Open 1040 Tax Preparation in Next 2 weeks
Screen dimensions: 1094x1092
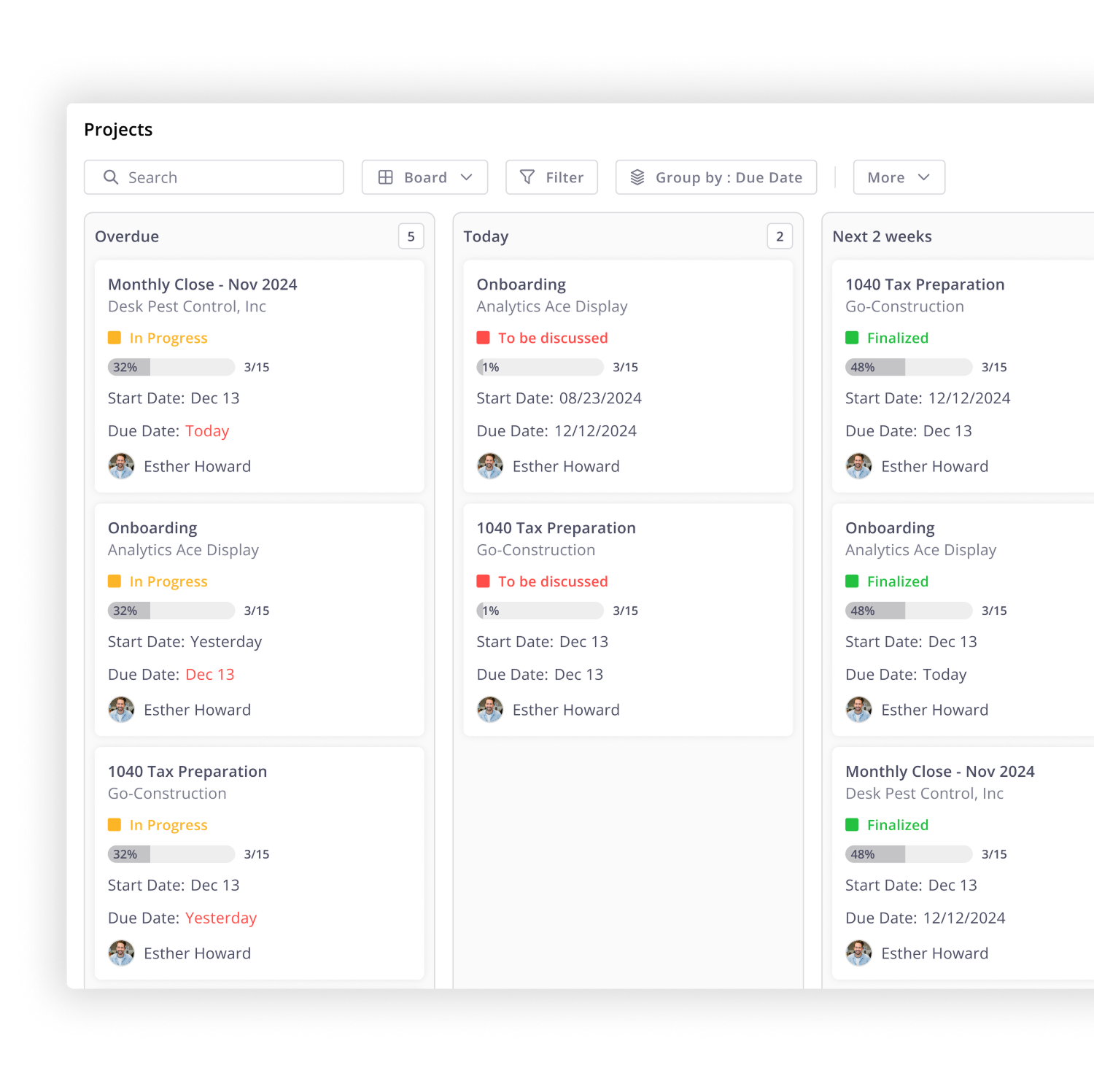[925, 284]
